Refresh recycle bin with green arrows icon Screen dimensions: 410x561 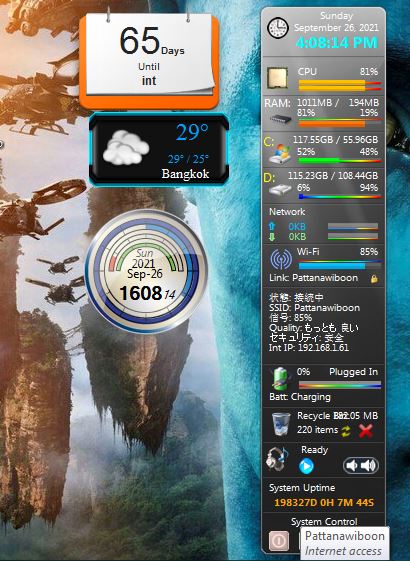point(346,431)
